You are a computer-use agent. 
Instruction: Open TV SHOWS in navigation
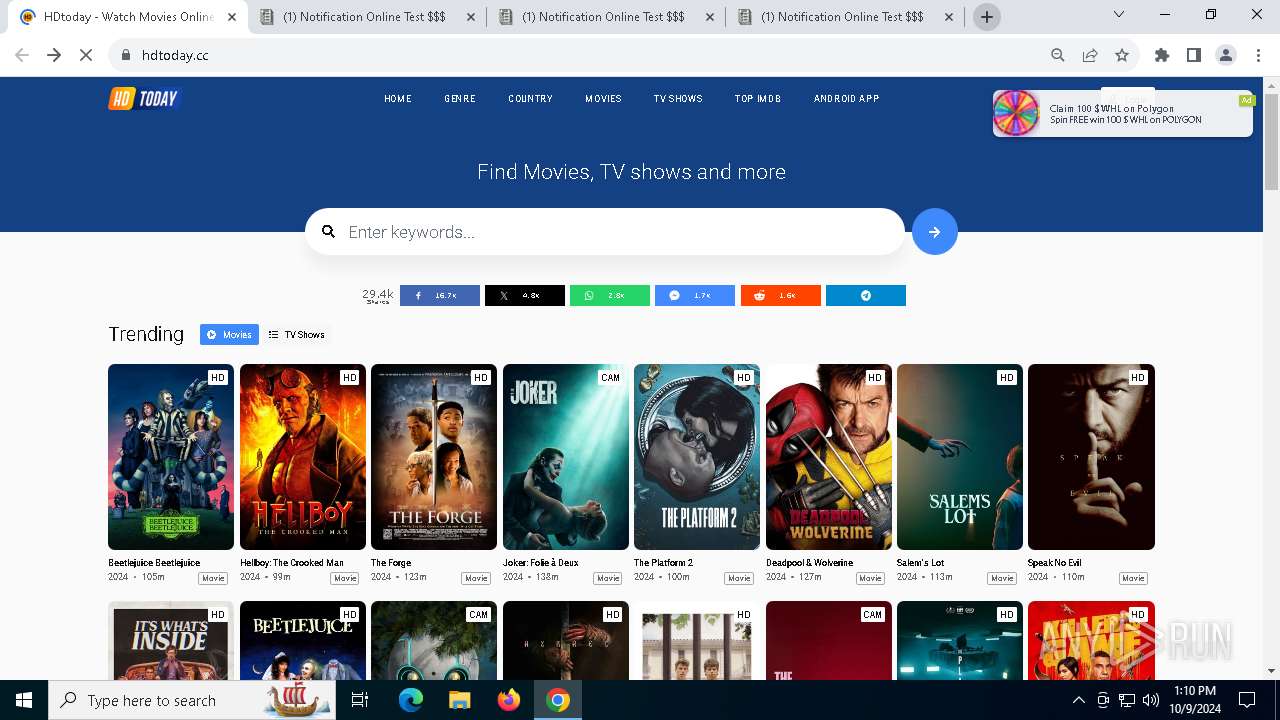(678, 99)
